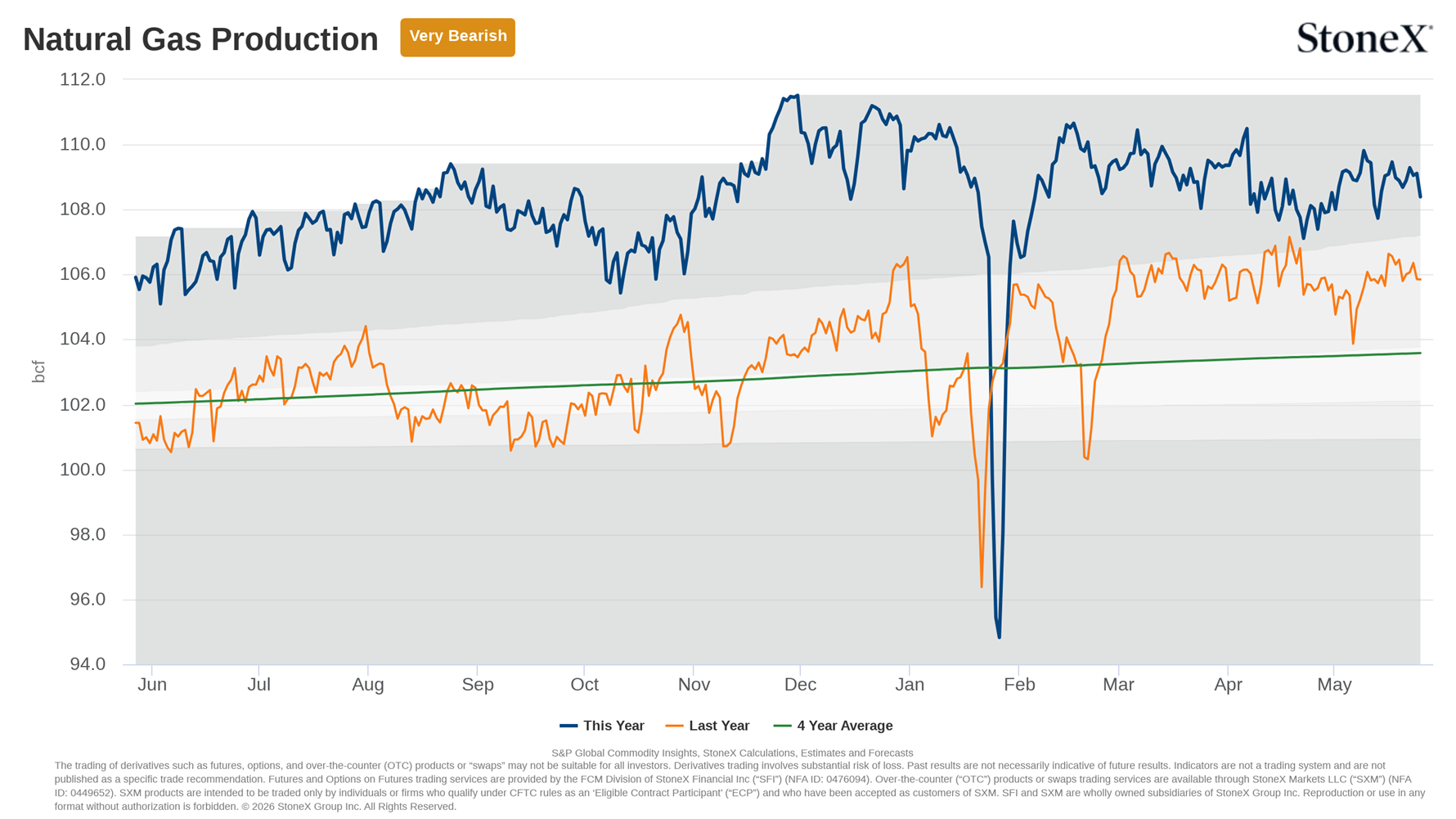Image resolution: width=1456 pixels, height=819 pixels.
Task: Select the Jun label on the x-axis
Action: coord(152,685)
